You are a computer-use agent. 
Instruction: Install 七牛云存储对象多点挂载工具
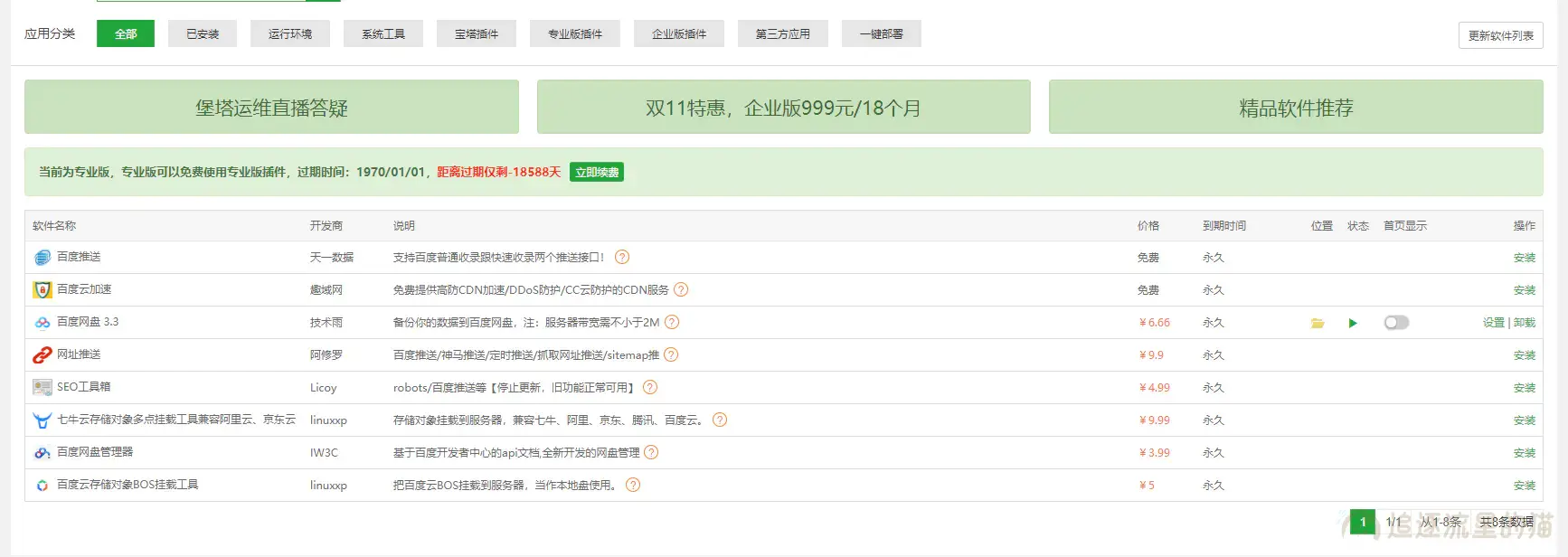1525,420
